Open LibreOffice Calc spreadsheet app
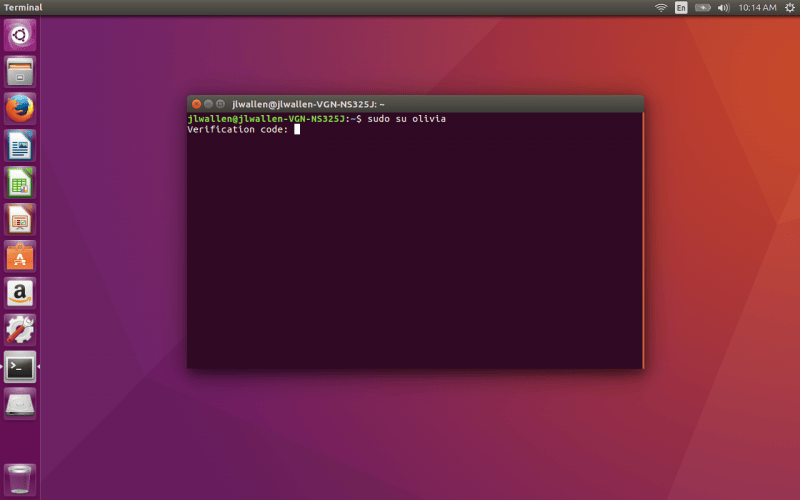The height and width of the screenshot is (500, 800). (x=20, y=182)
